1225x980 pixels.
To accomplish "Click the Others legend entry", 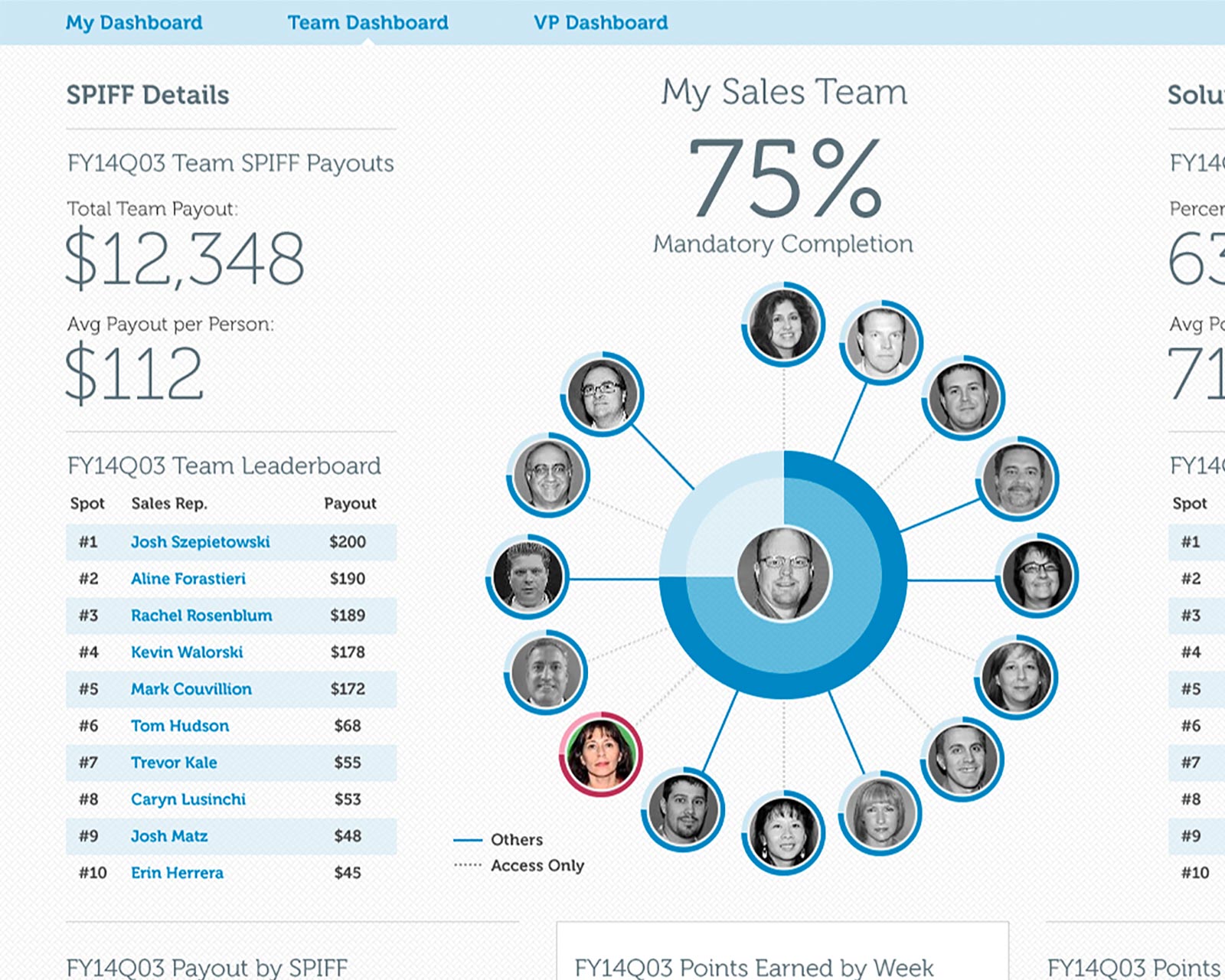I will coord(498,840).
